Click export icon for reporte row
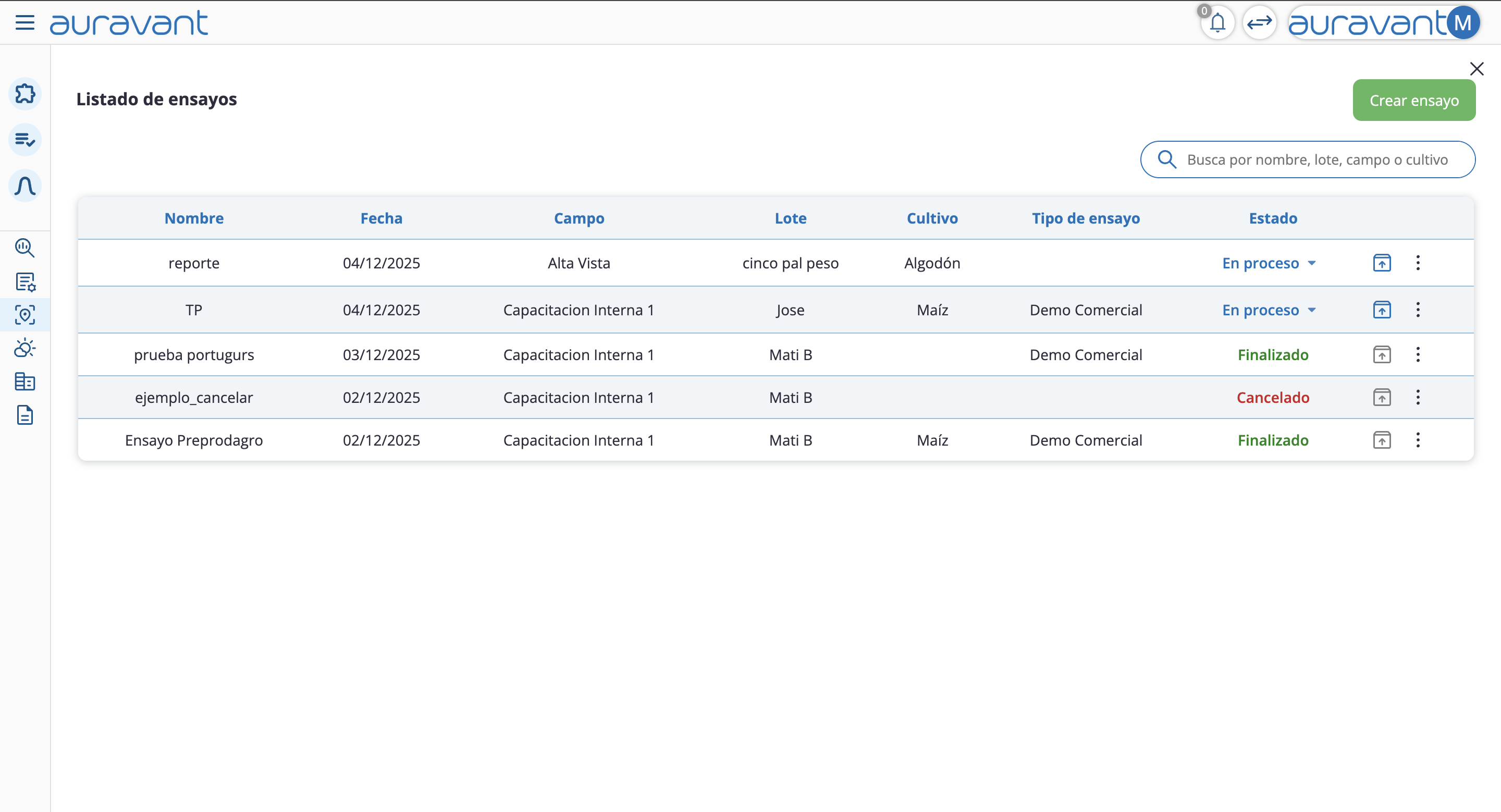The image size is (1501, 812). [1382, 263]
